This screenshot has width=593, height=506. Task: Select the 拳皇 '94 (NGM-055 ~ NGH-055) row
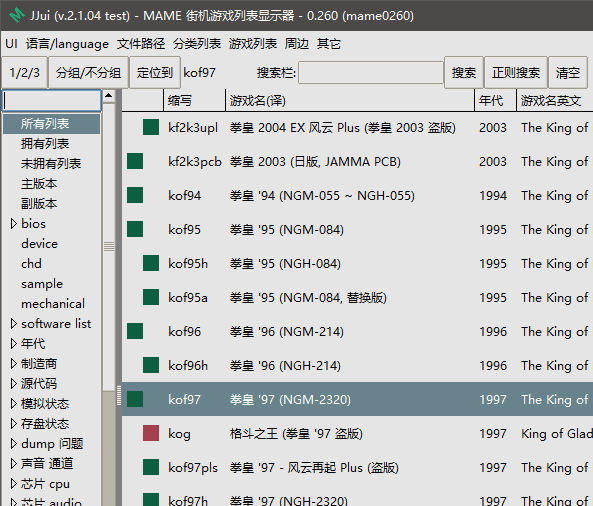357,196
